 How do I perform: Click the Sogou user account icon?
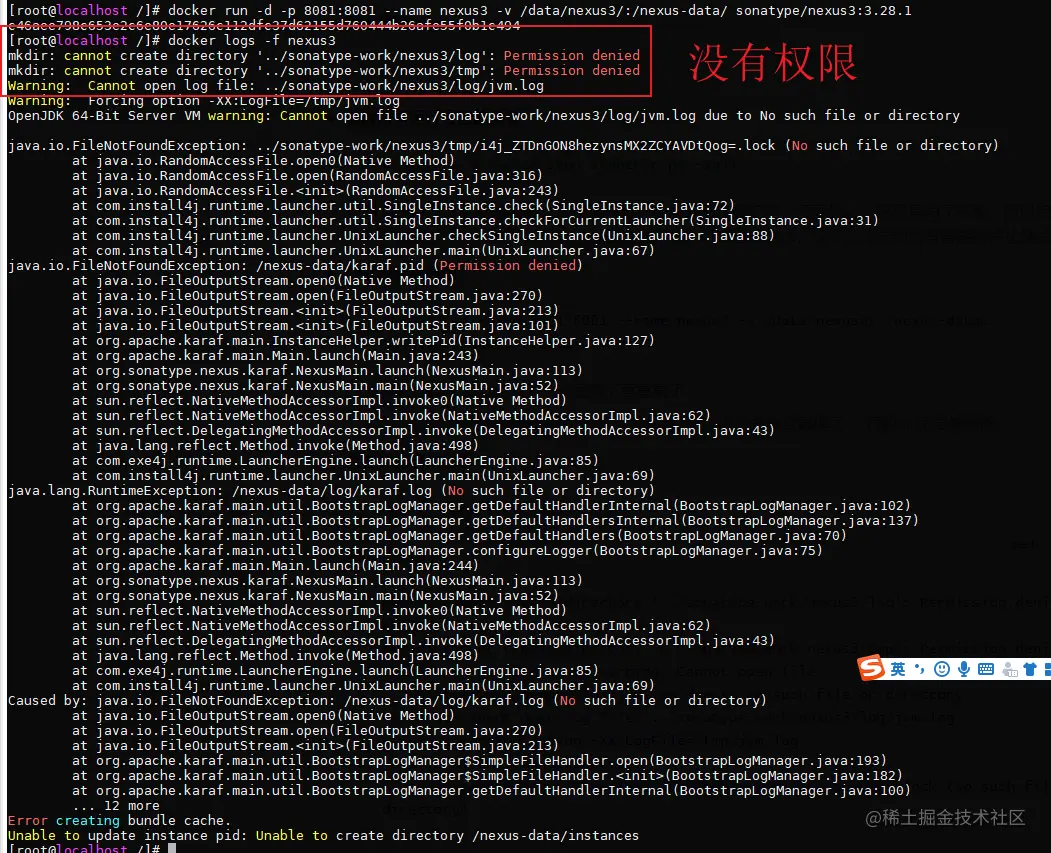(x=1009, y=669)
